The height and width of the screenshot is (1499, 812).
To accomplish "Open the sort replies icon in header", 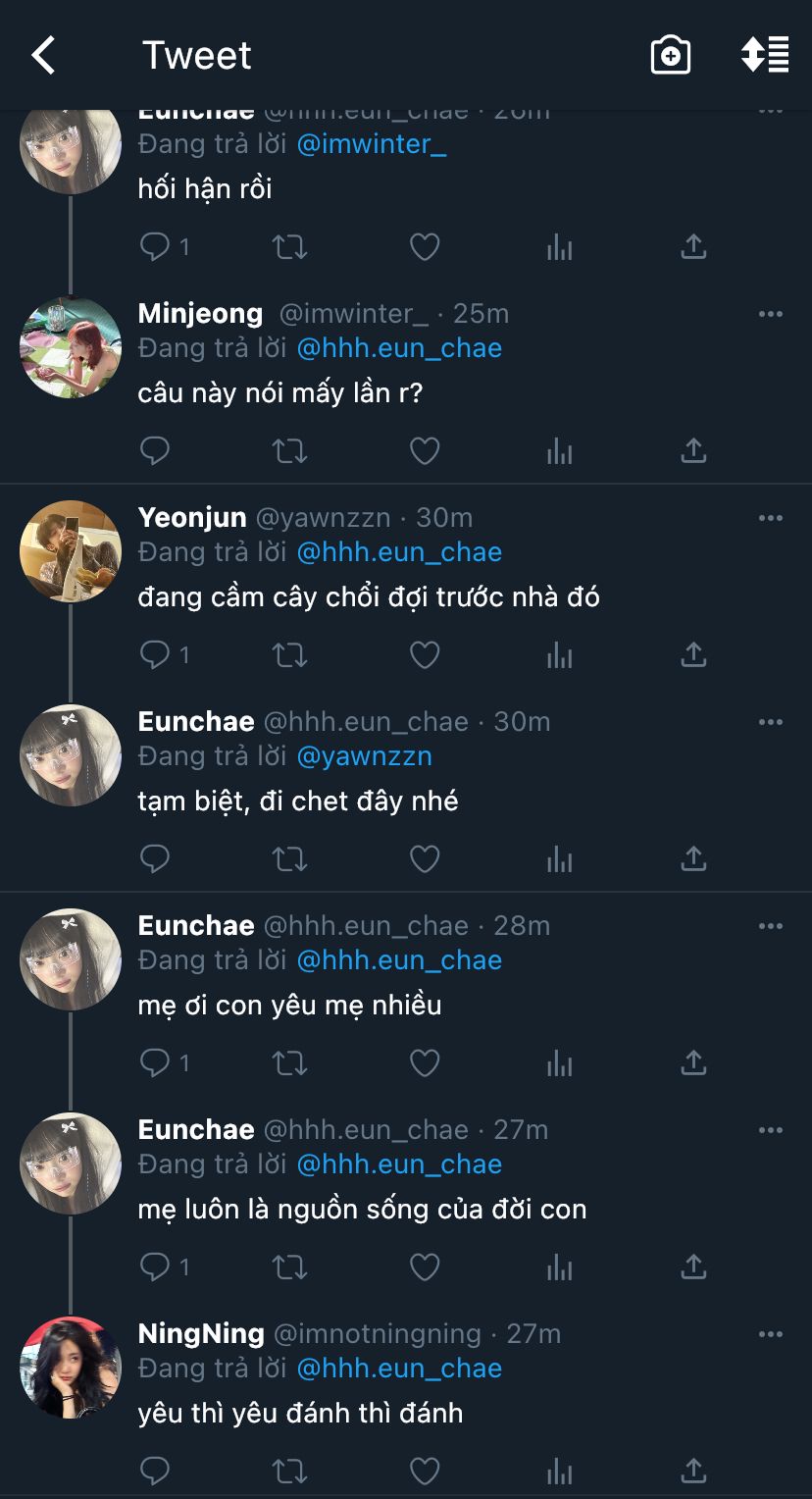I will pyautogui.click(x=765, y=56).
